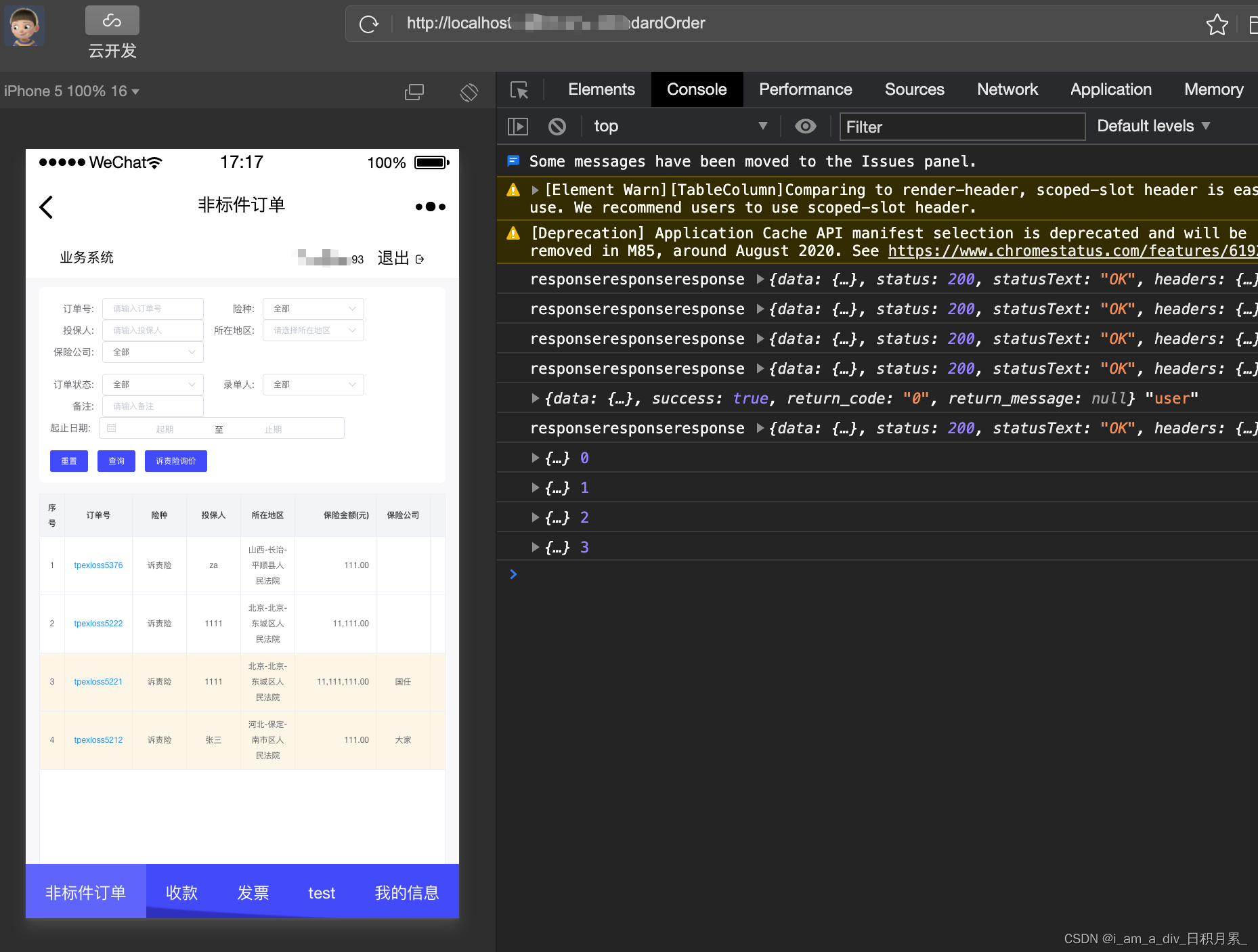Click the 止期 end date field

pyautogui.click(x=273, y=429)
